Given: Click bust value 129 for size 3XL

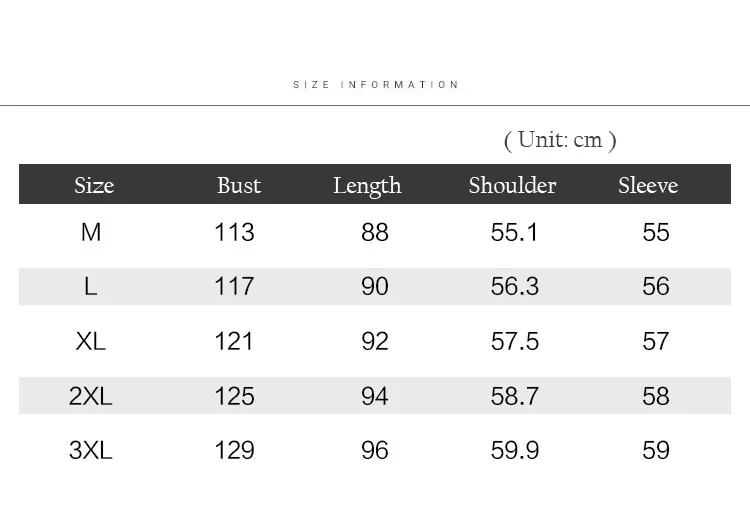Looking at the screenshot, I should (x=234, y=451).
